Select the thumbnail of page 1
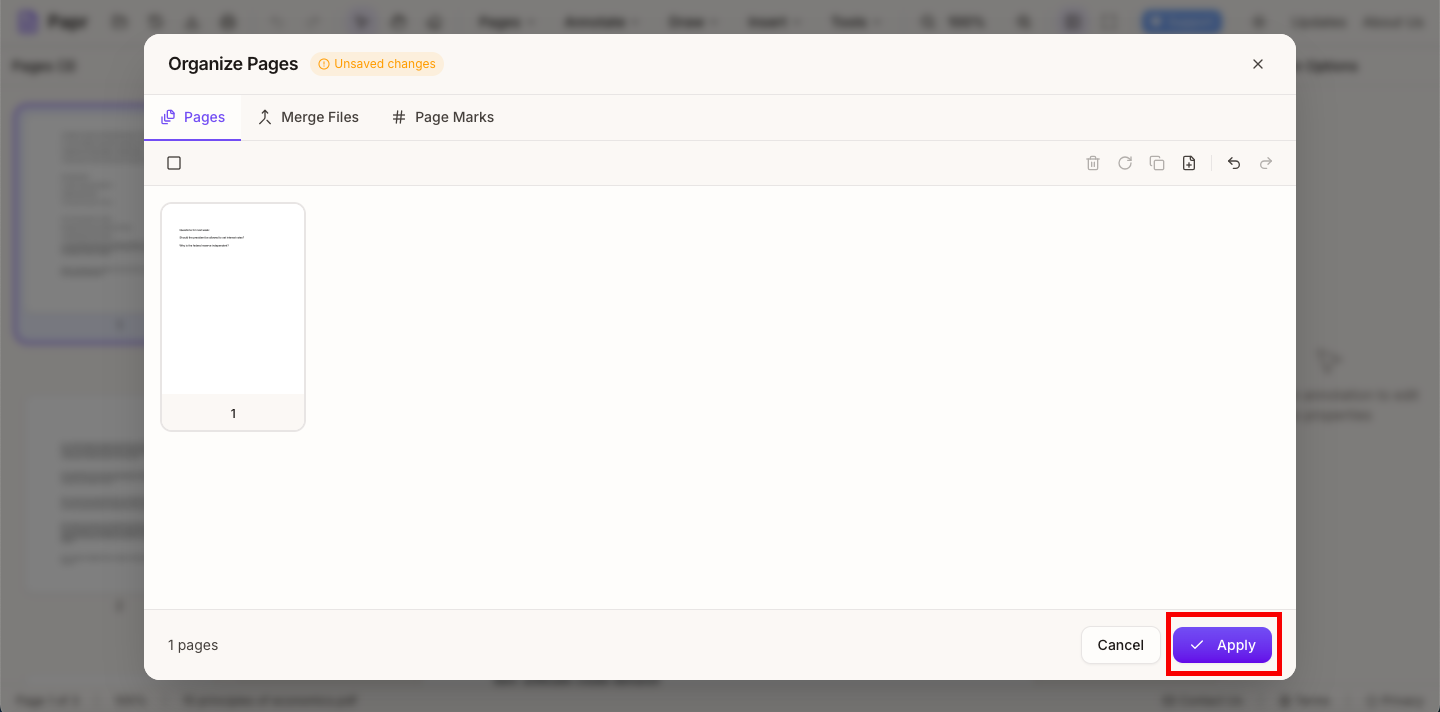The height and width of the screenshot is (712, 1440). click(x=233, y=300)
